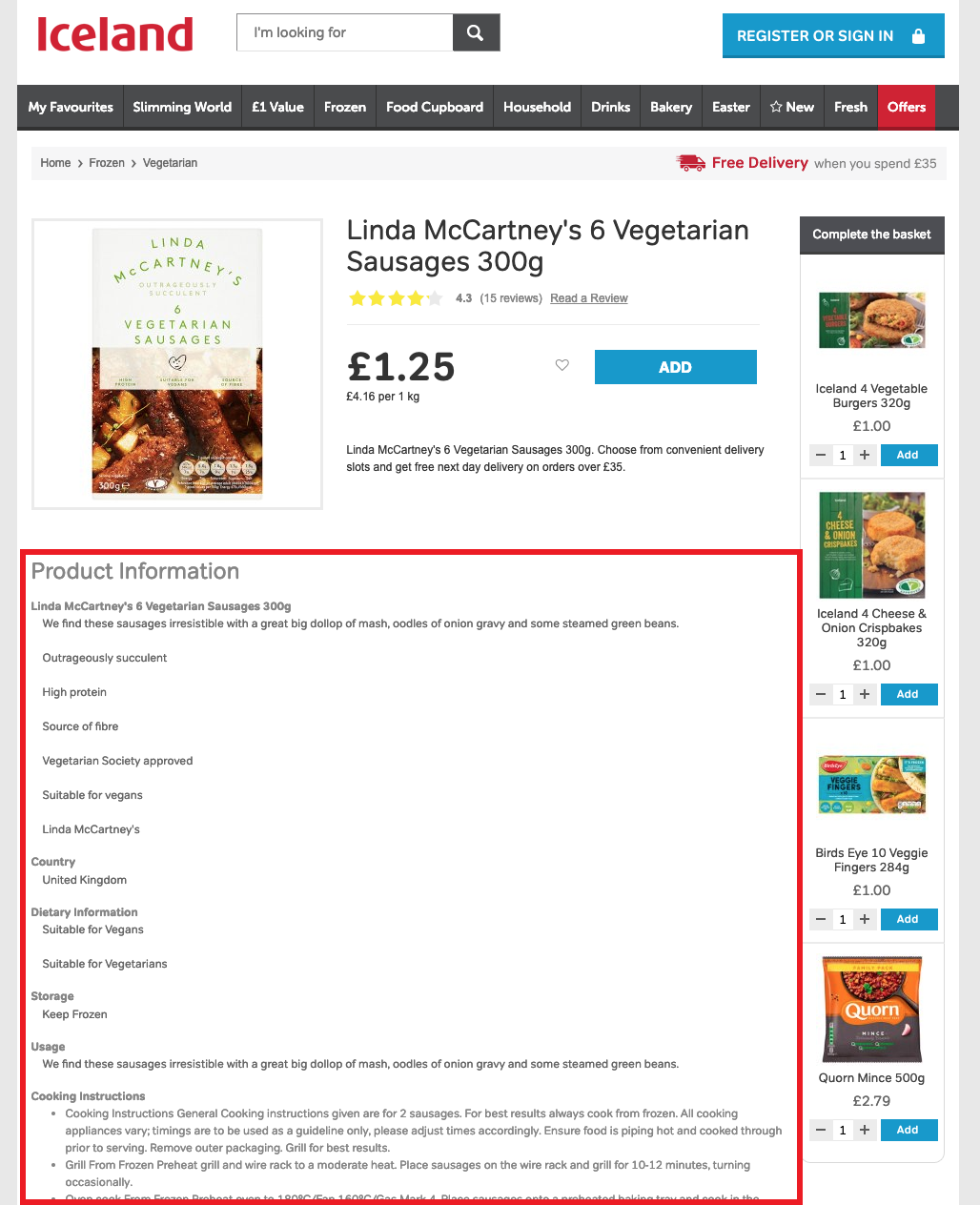Click the star rating icons
Image resolution: width=980 pixels, height=1205 pixels.
coord(396,298)
